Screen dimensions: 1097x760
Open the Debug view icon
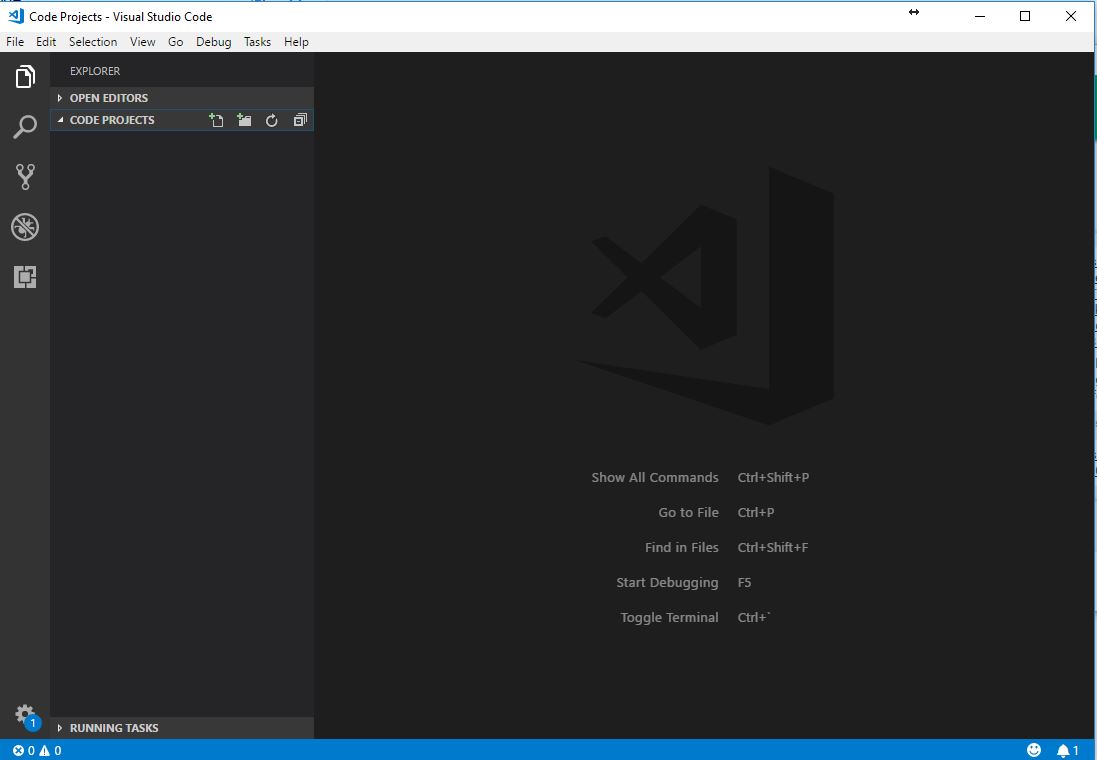[24, 227]
